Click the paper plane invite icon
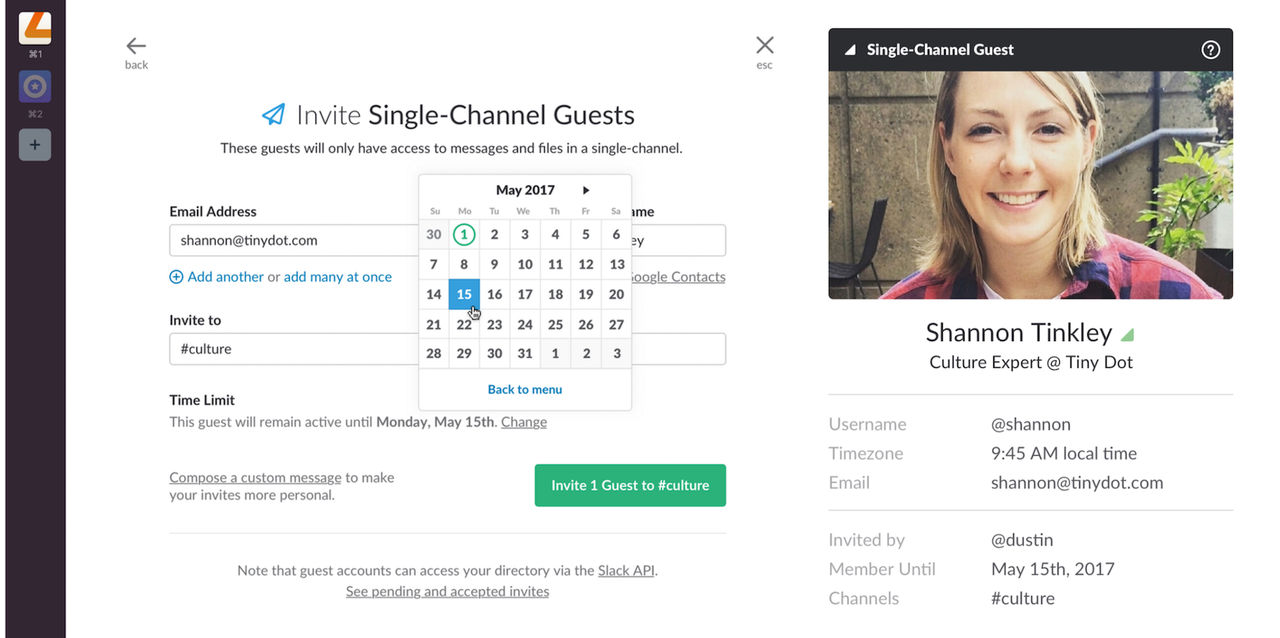The height and width of the screenshot is (638, 1280). coord(273,115)
